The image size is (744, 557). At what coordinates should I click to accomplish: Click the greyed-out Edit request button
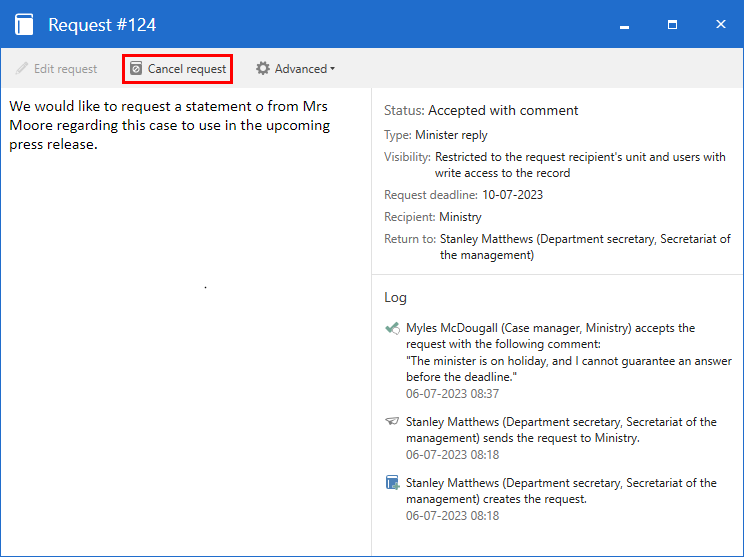(x=57, y=69)
